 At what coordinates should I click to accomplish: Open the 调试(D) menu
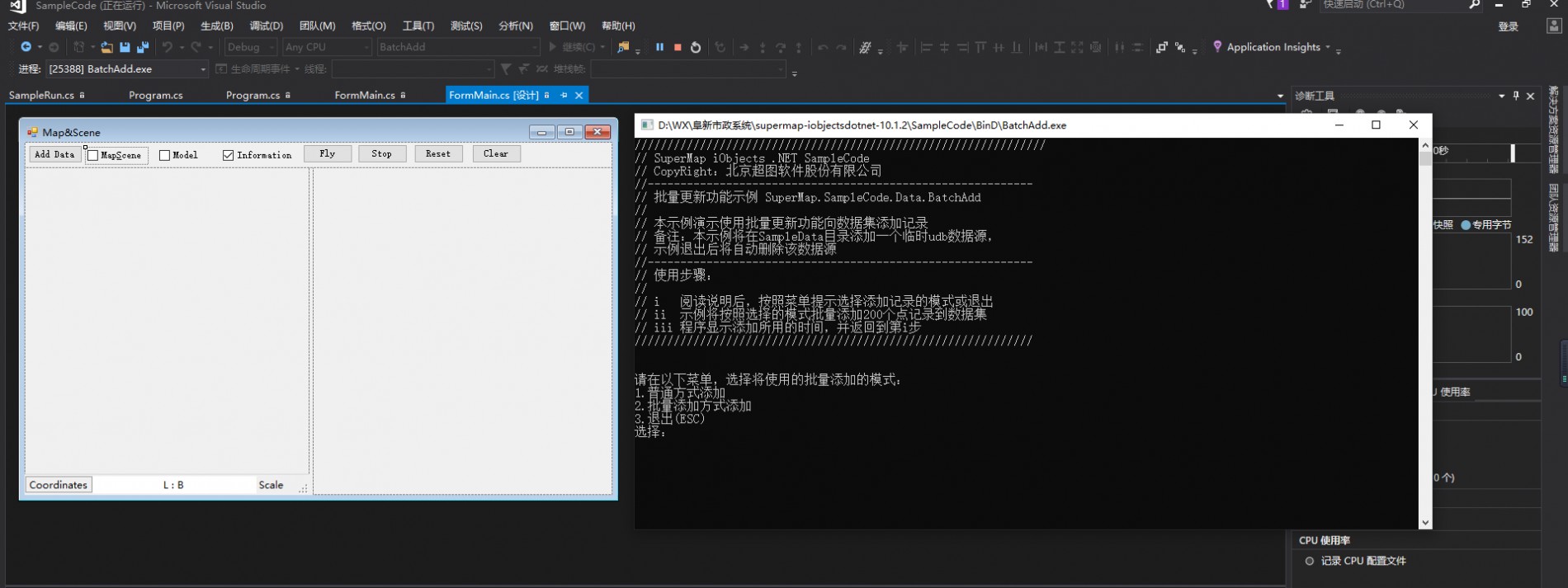(x=267, y=26)
